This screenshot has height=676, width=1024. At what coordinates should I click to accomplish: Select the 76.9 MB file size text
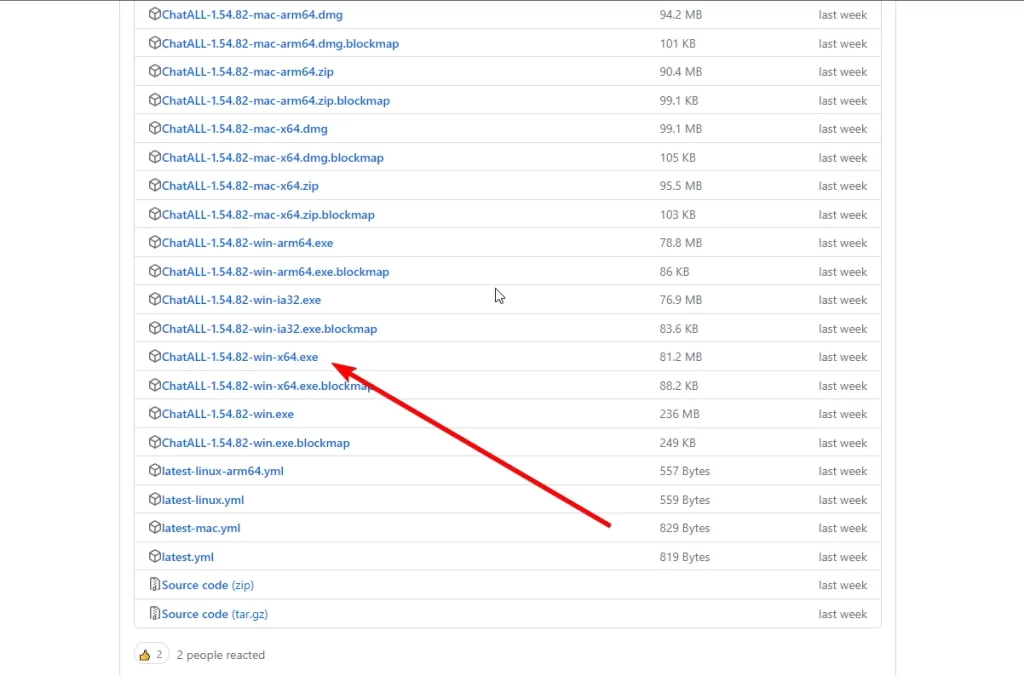tap(680, 300)
